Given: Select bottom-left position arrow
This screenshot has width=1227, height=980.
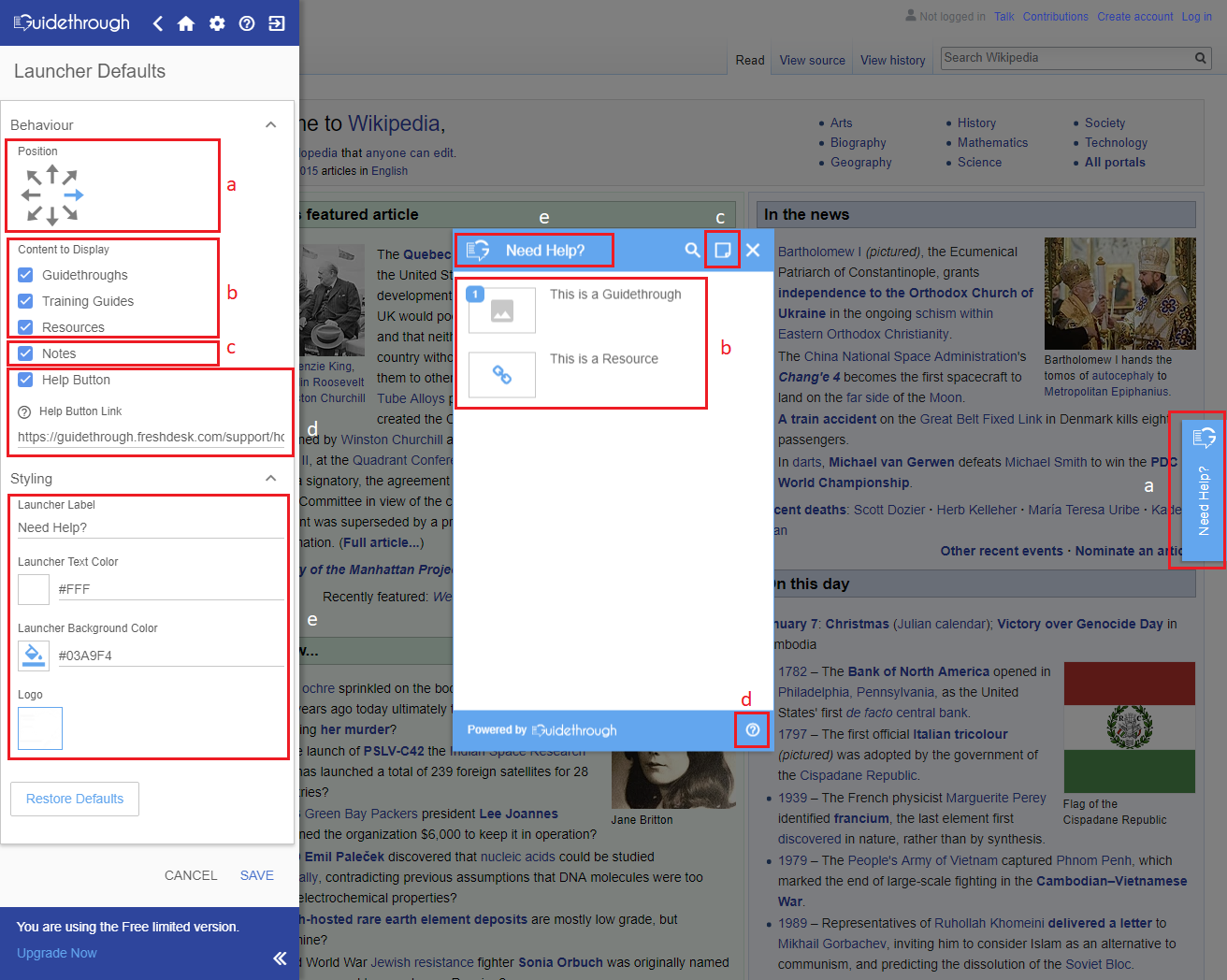Looking at the screenshot, I should (x=34, y=214).
